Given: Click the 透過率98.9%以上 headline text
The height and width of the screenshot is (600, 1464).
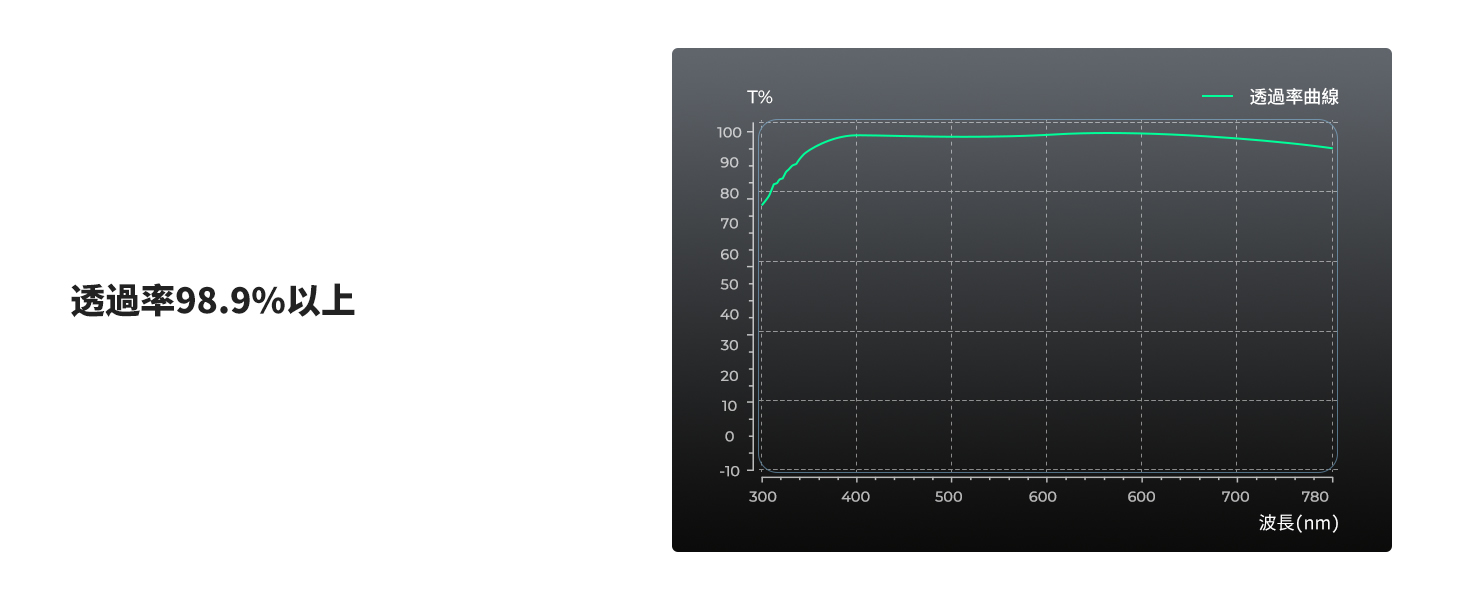Looking at the screenshot, I should coord(213,301).
